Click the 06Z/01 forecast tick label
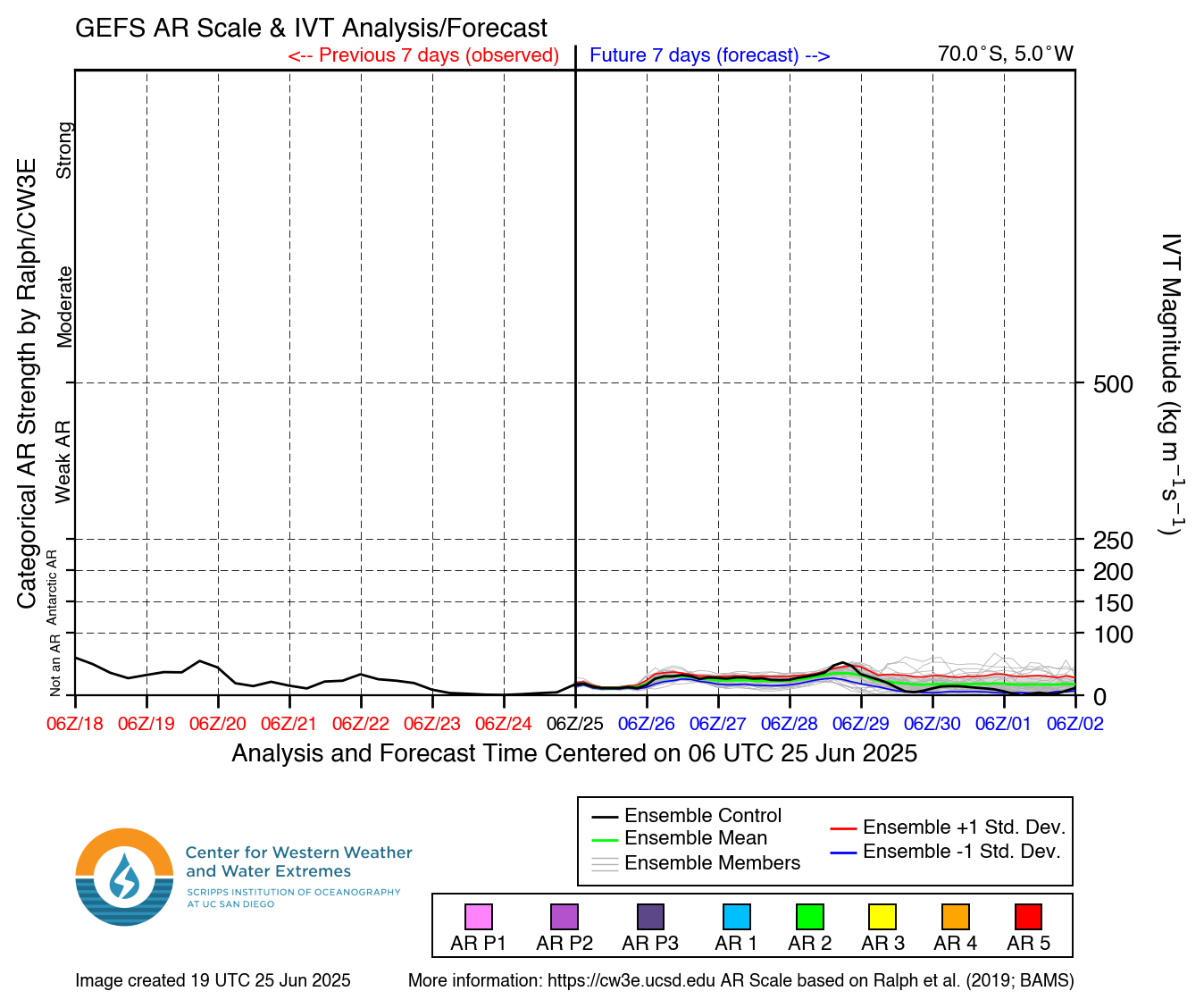The width and height of the screenshot is (1204, 1008). pos(1004,724)
